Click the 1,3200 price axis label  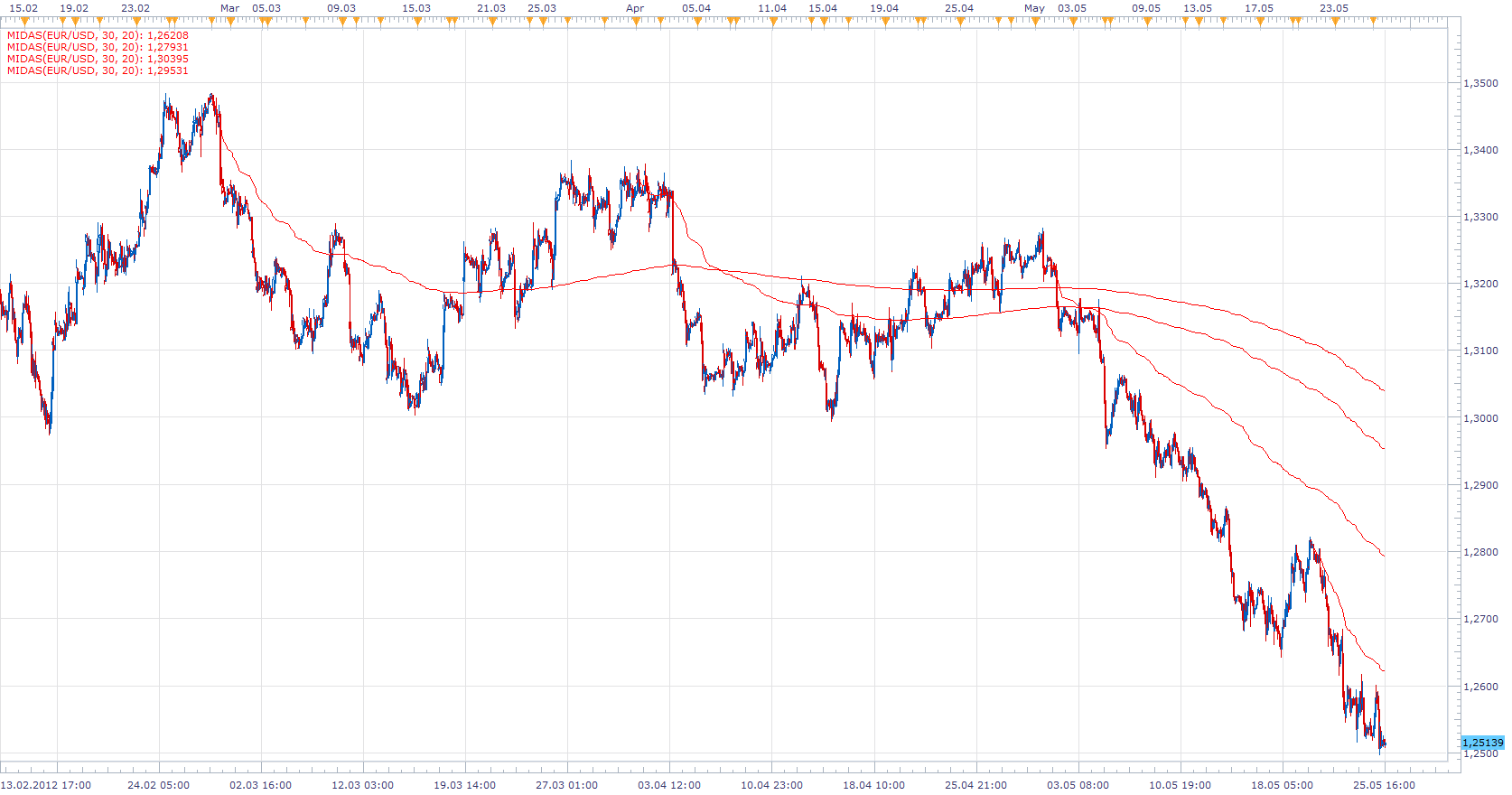tap(1480, 284)
